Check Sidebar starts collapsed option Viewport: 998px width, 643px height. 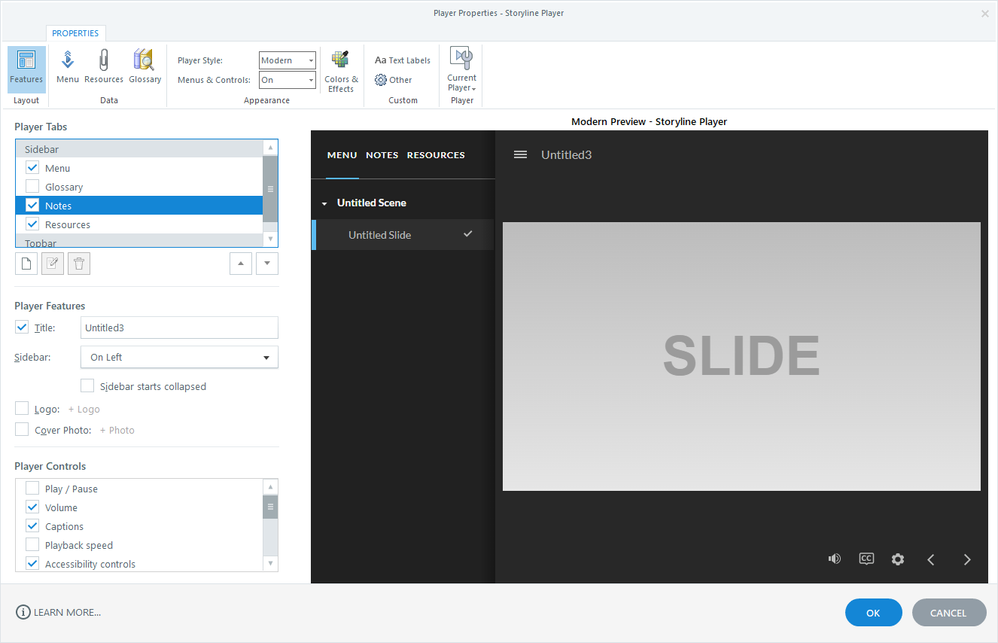[88, 386]
